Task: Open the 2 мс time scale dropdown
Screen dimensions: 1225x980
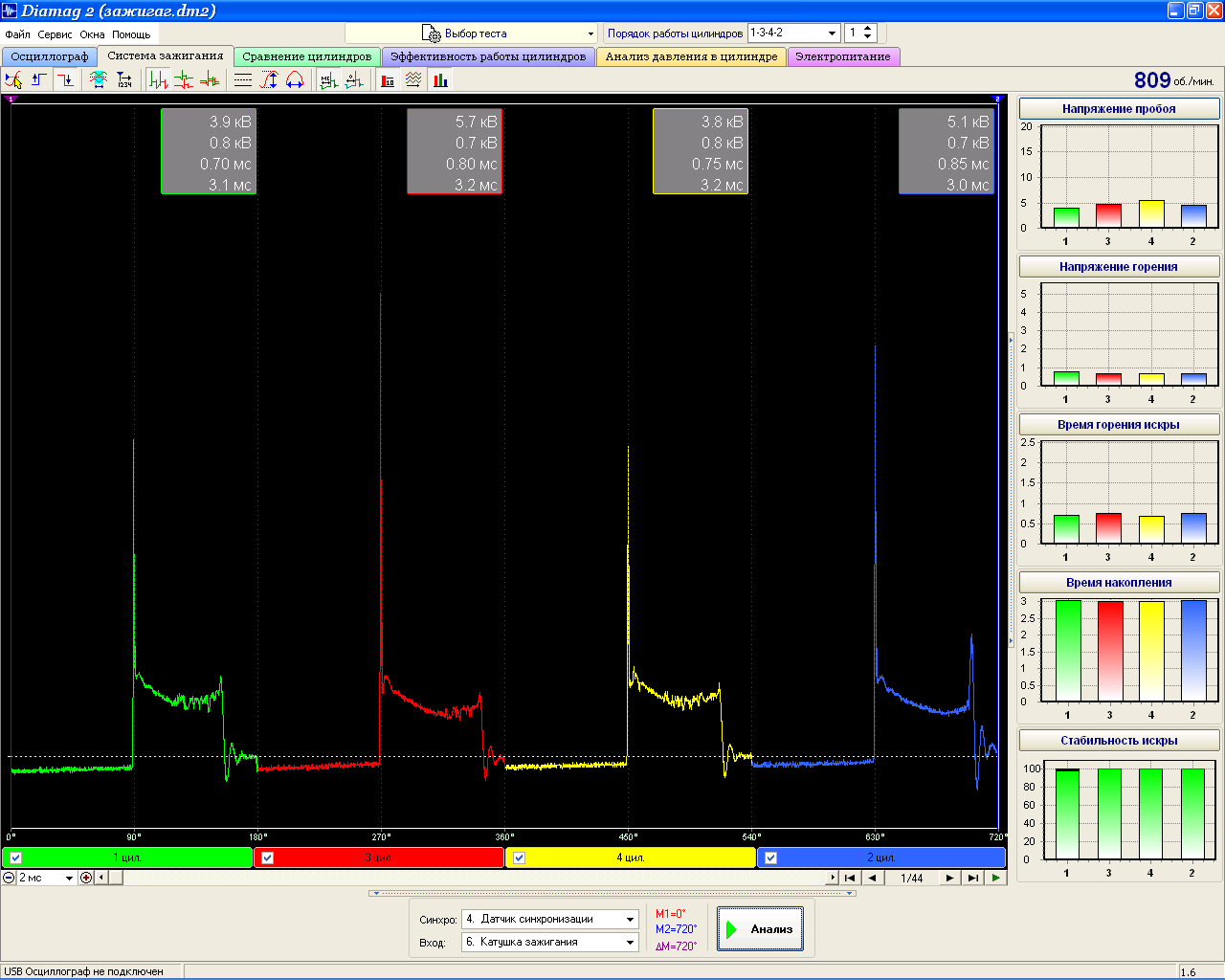Action: point(46,878)
